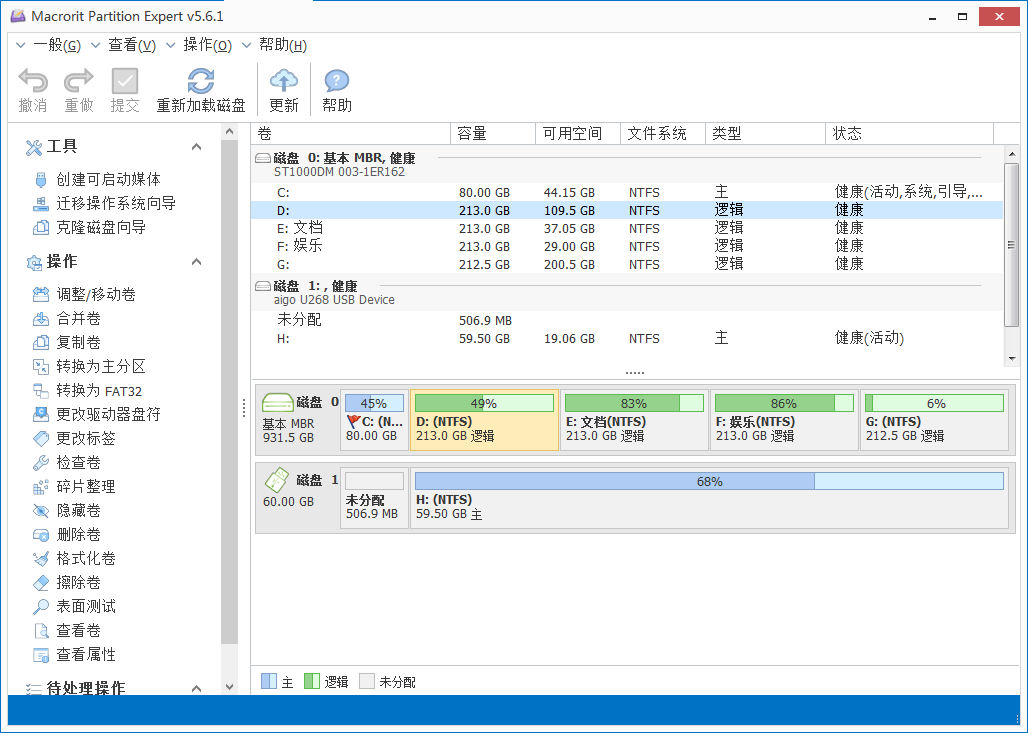
Task: Select the D: (NTFS) partition block
Action: pyautogui.click(x=484, y=420)
